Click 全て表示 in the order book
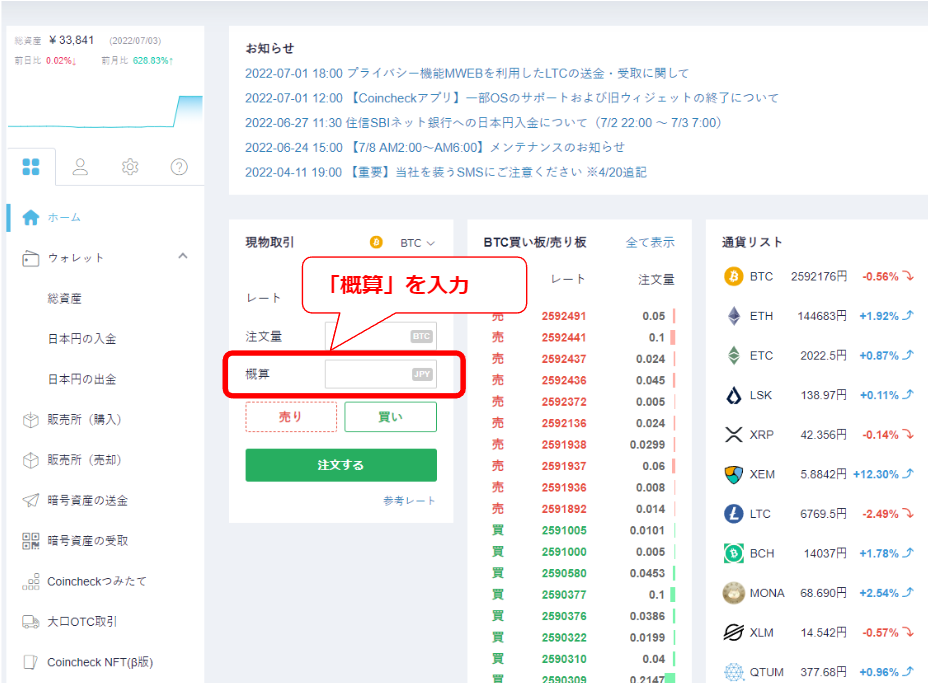 [650, 242]
